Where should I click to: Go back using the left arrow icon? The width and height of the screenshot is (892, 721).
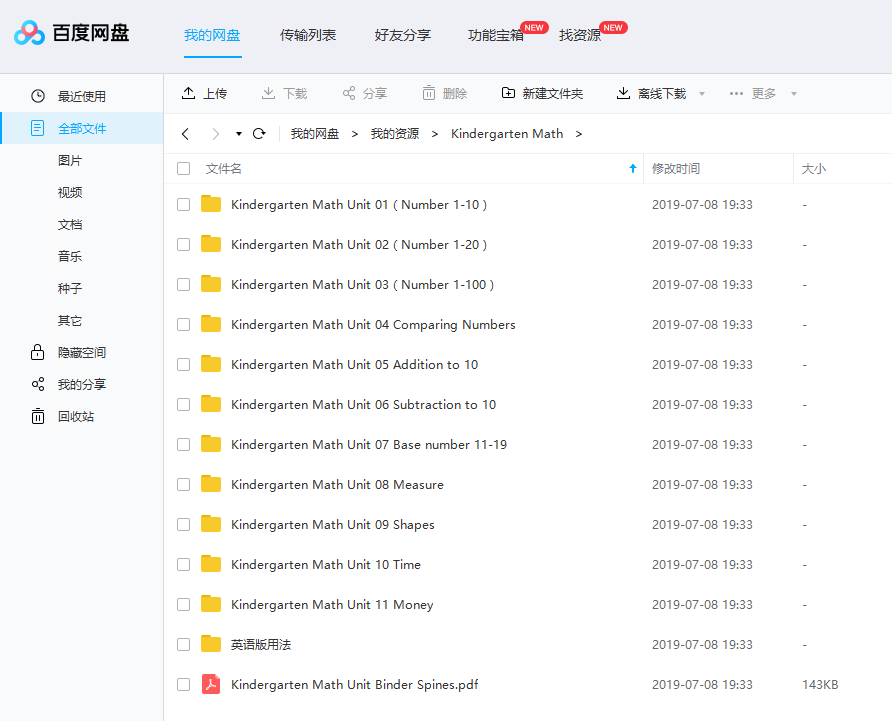(x=185, y=134)
